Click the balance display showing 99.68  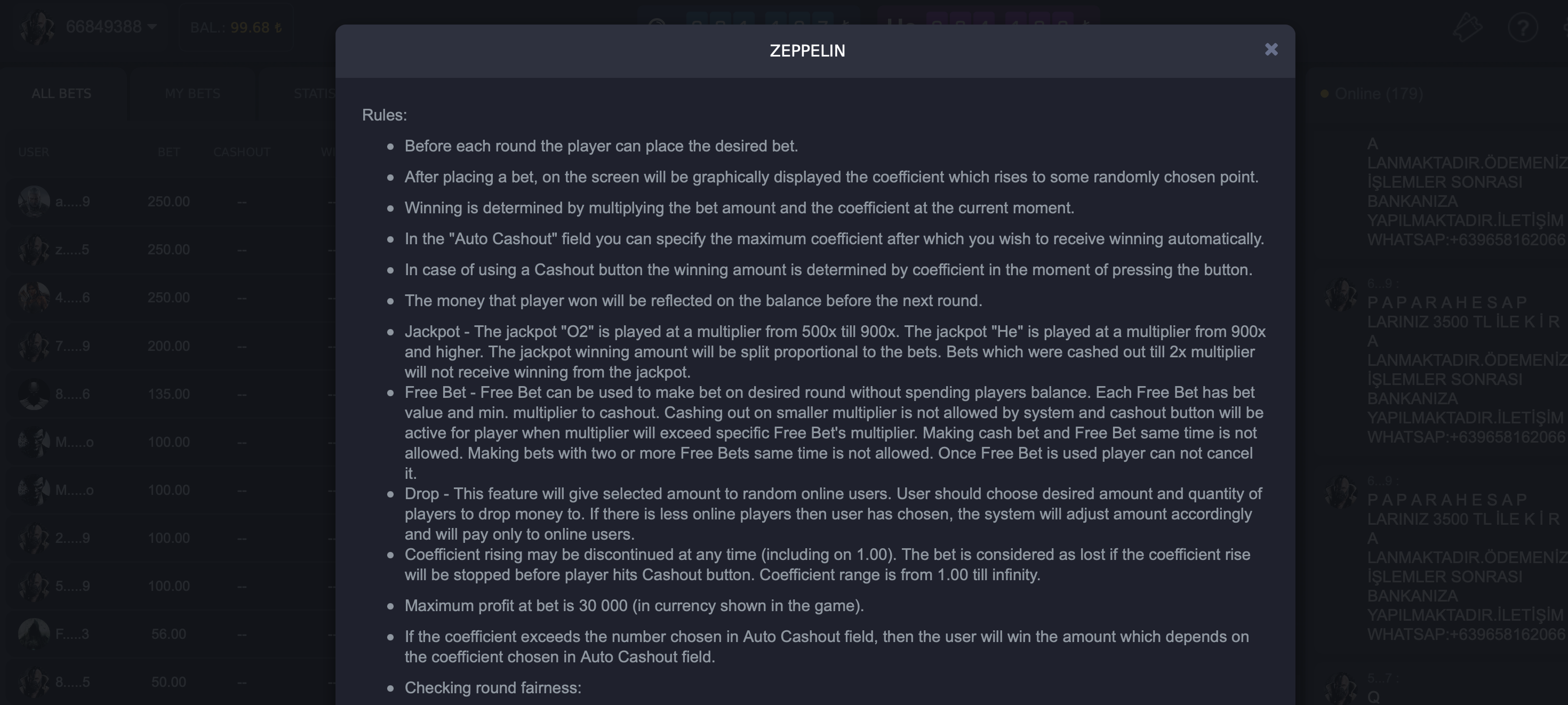tap(236, 27)
